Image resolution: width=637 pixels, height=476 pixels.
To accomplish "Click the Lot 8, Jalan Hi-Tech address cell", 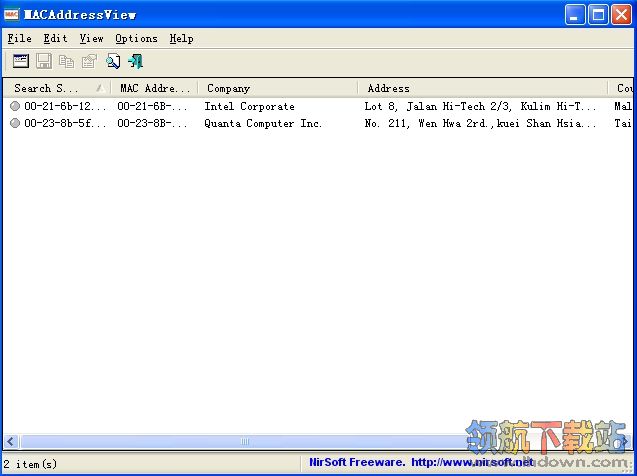I will coord(480,106).
